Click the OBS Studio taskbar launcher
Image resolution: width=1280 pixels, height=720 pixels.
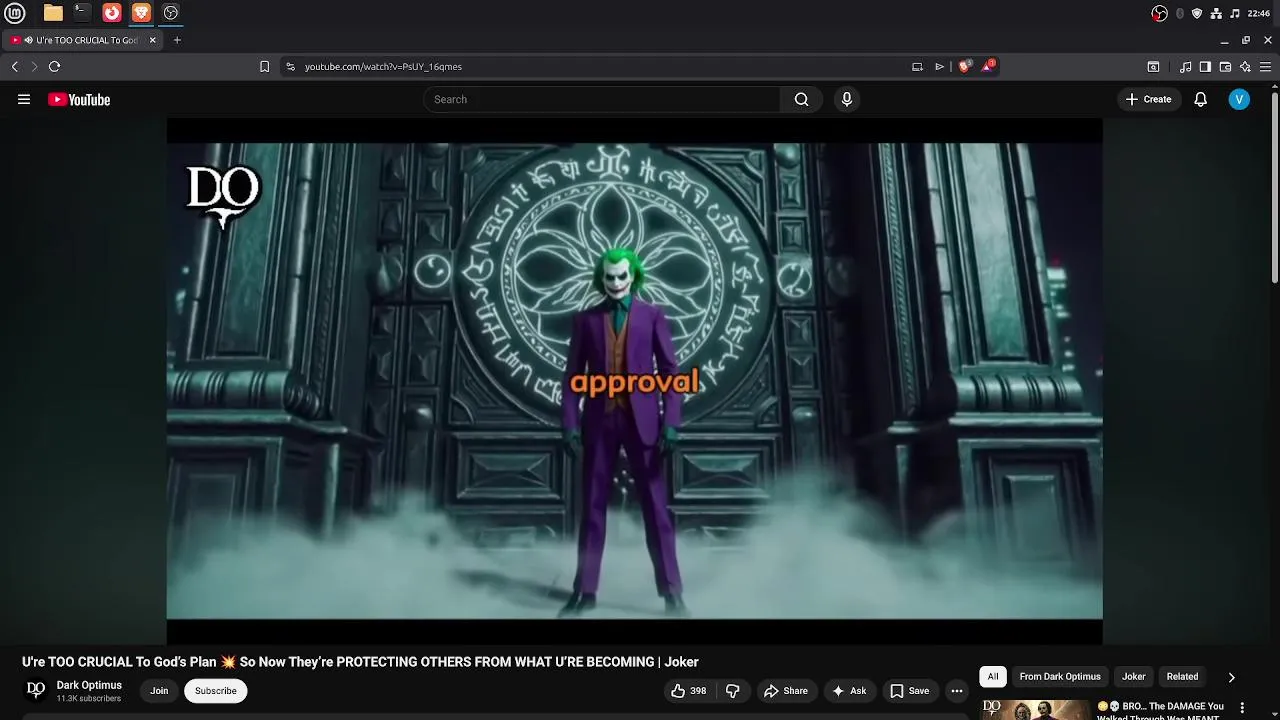[171, 13]
